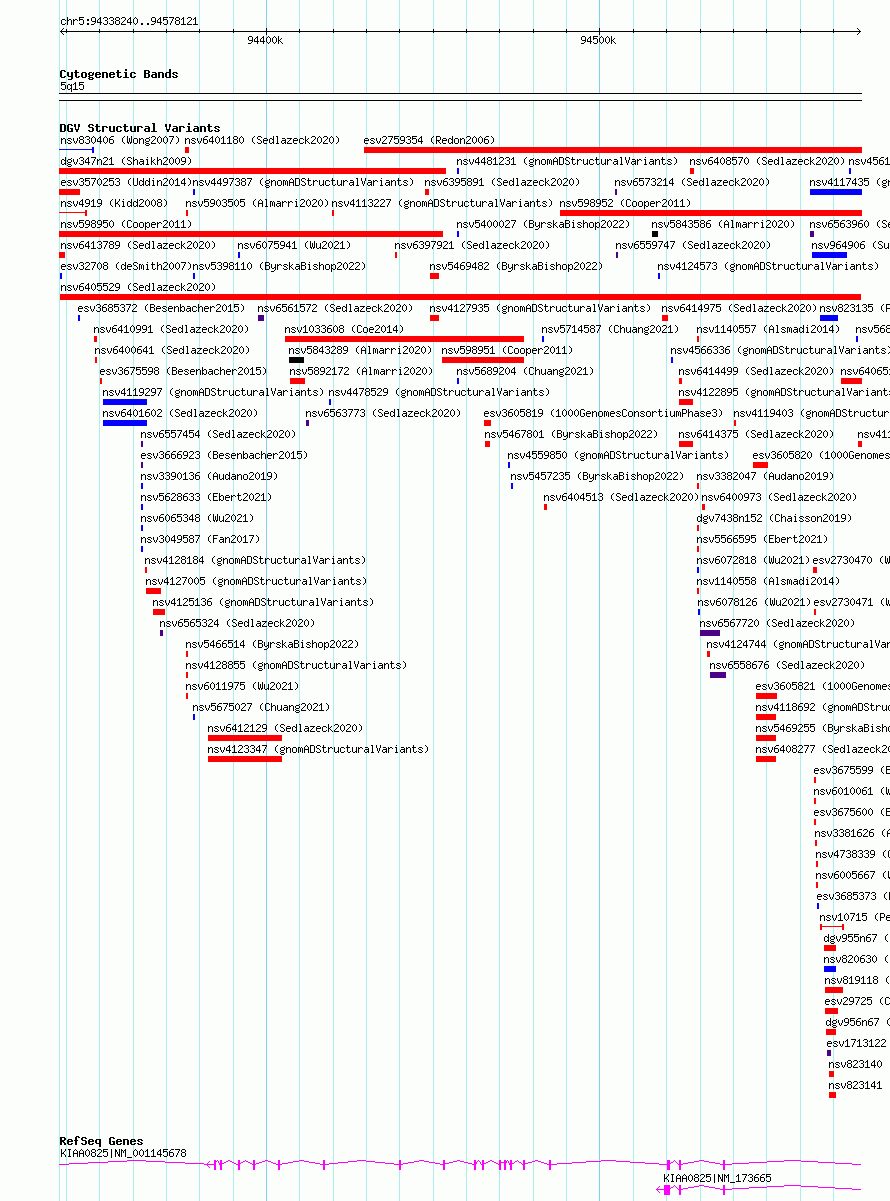Click label nsv6565324 (Sedlazeck2020)
This screenshot has height=1201, width=890.
(237, 623)
